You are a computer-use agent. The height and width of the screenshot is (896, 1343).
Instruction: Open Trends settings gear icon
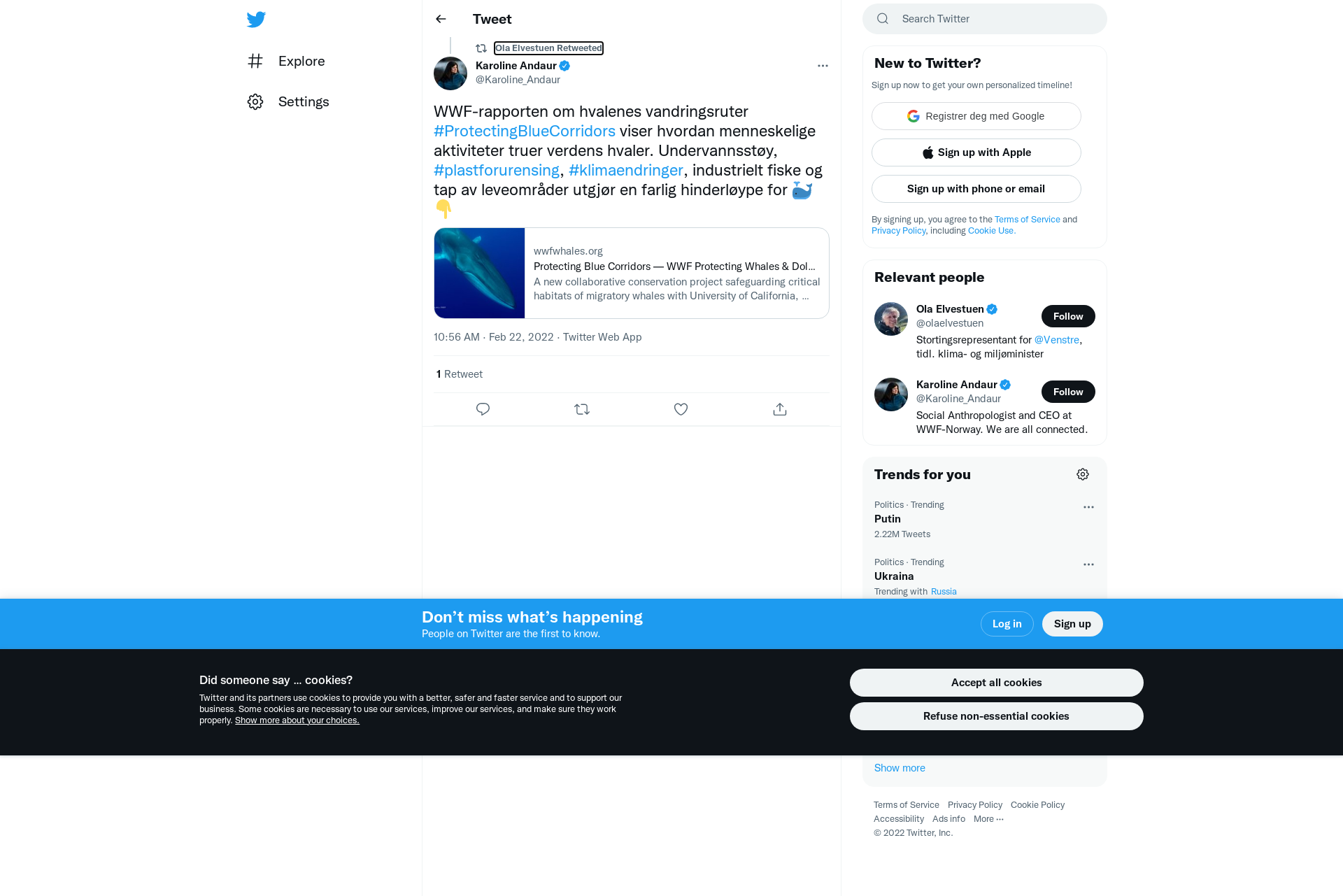[1083, 474]
